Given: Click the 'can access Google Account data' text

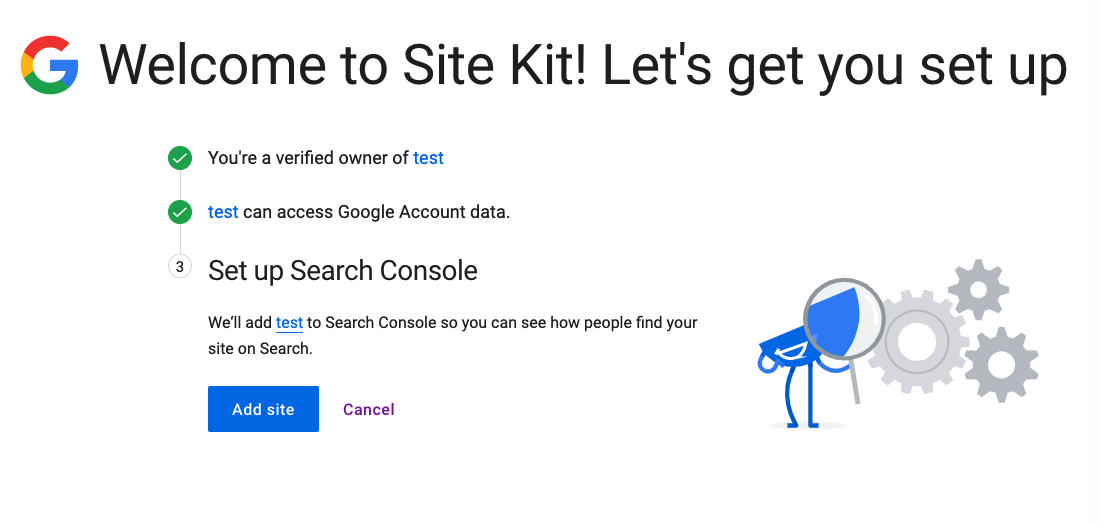Looking at the screenshot, I should pos(376,211).
